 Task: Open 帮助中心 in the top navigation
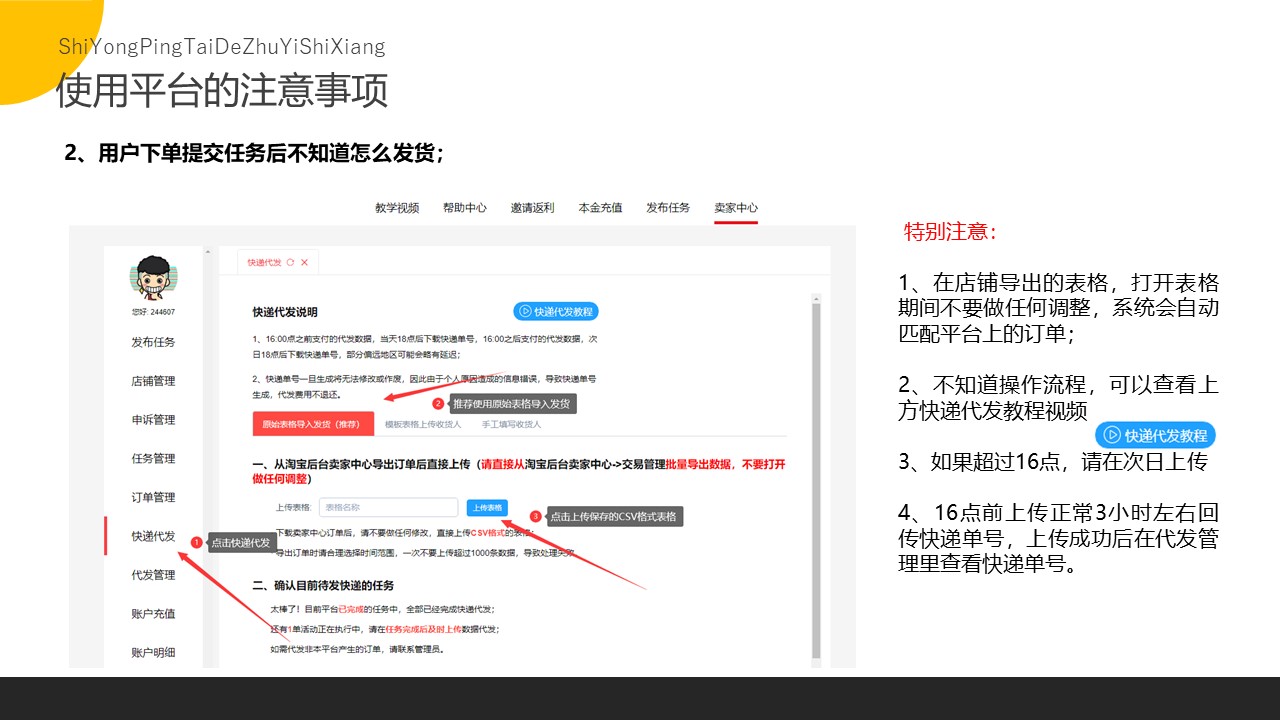(x=465, y=208)
